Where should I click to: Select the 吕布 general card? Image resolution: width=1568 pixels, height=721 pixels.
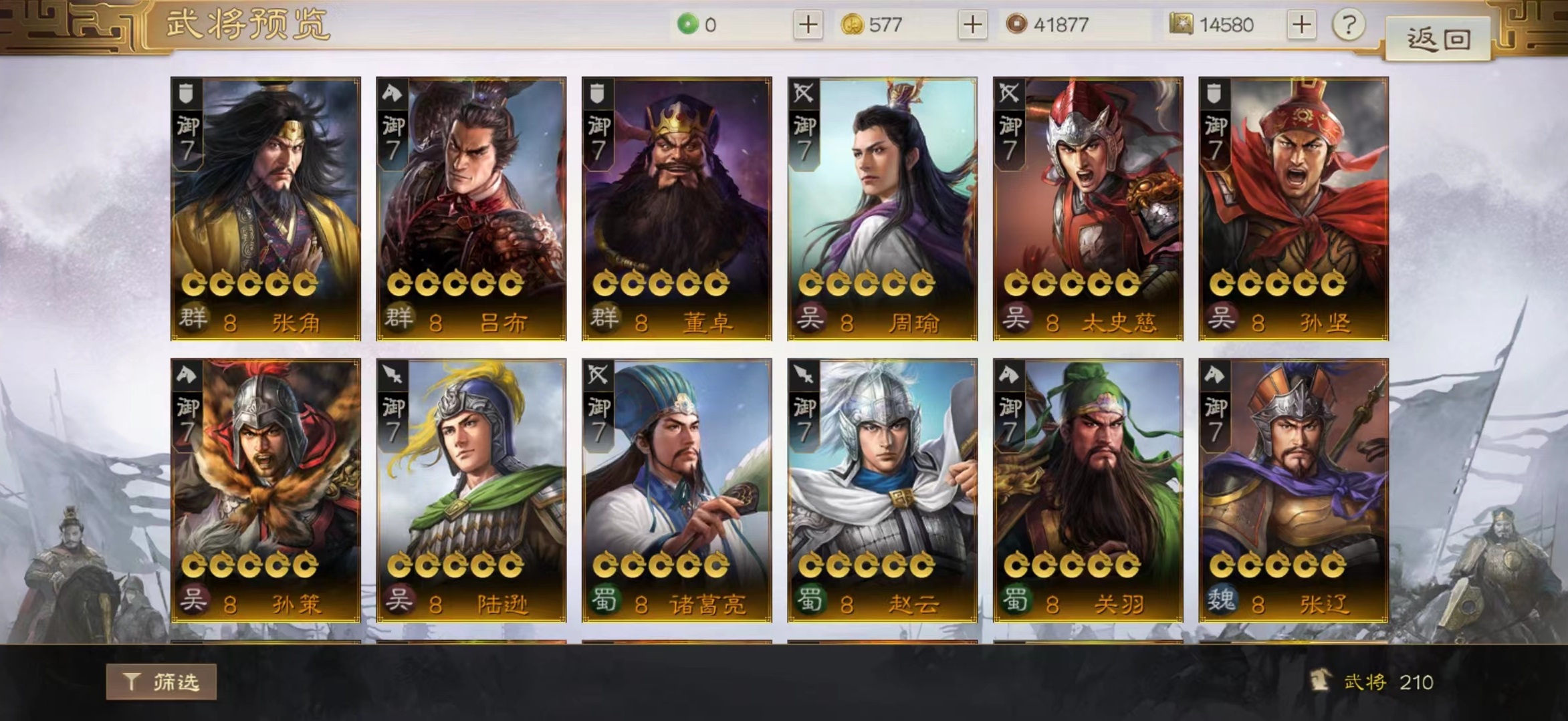click(x=471, y=208)
